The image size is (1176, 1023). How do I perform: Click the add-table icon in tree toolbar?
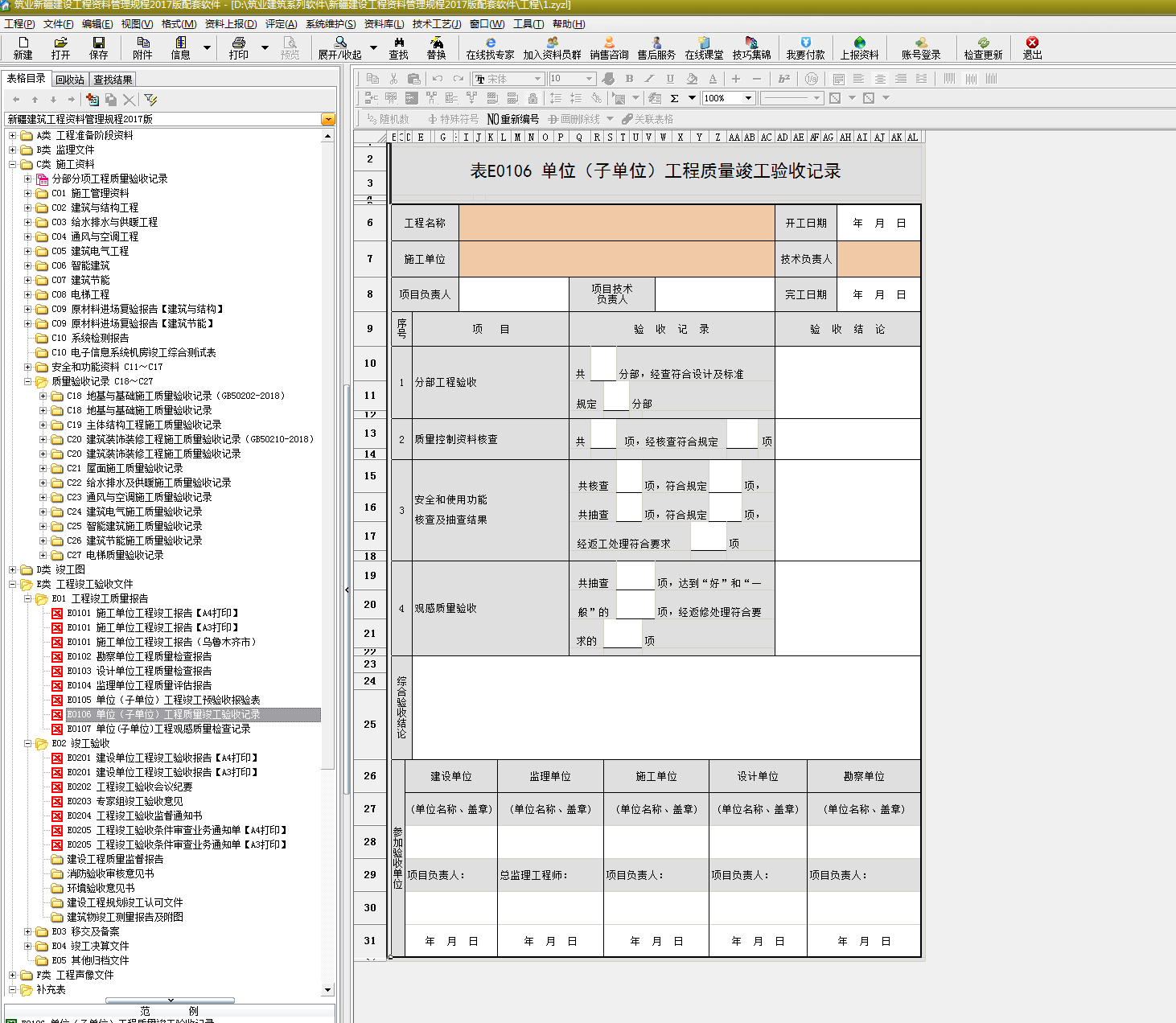tap(93, 100)
